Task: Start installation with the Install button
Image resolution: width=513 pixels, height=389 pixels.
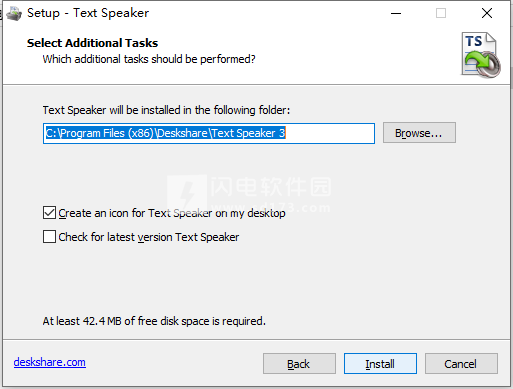Action: 380,364
